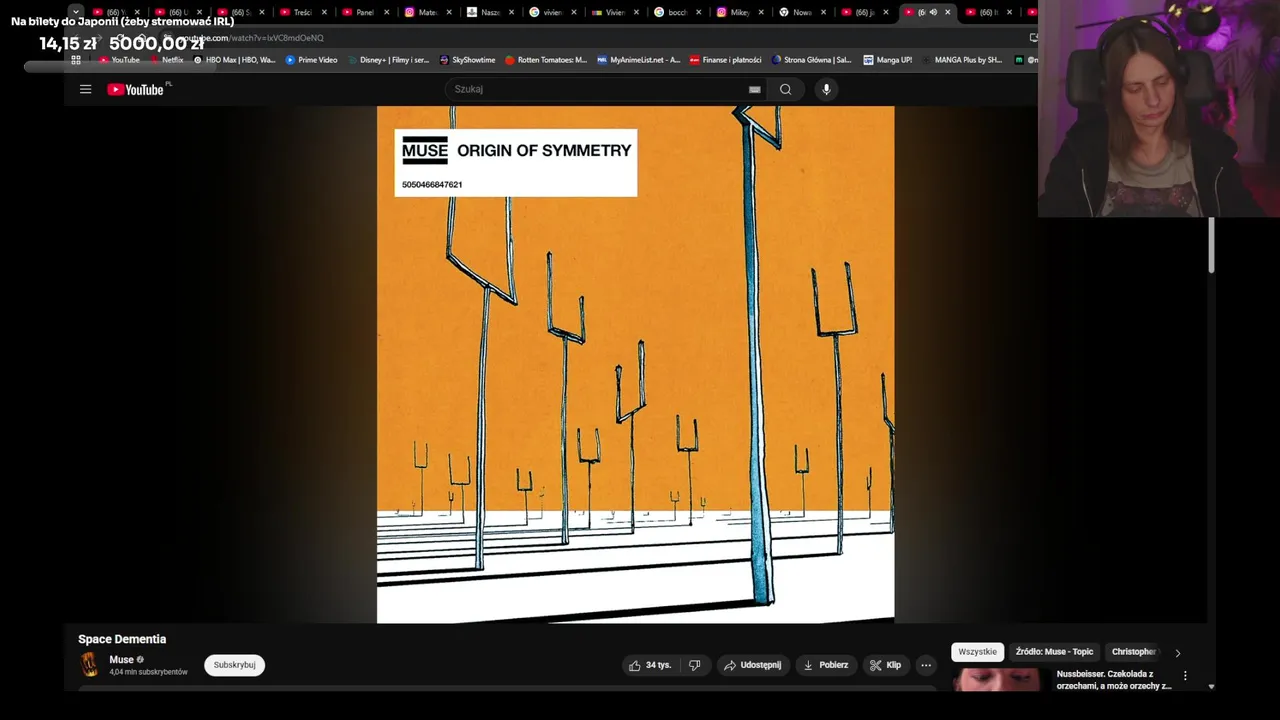The image size is (1280, 720).
Task: Open the Muse channel avatar
Action: pos(90,665)
